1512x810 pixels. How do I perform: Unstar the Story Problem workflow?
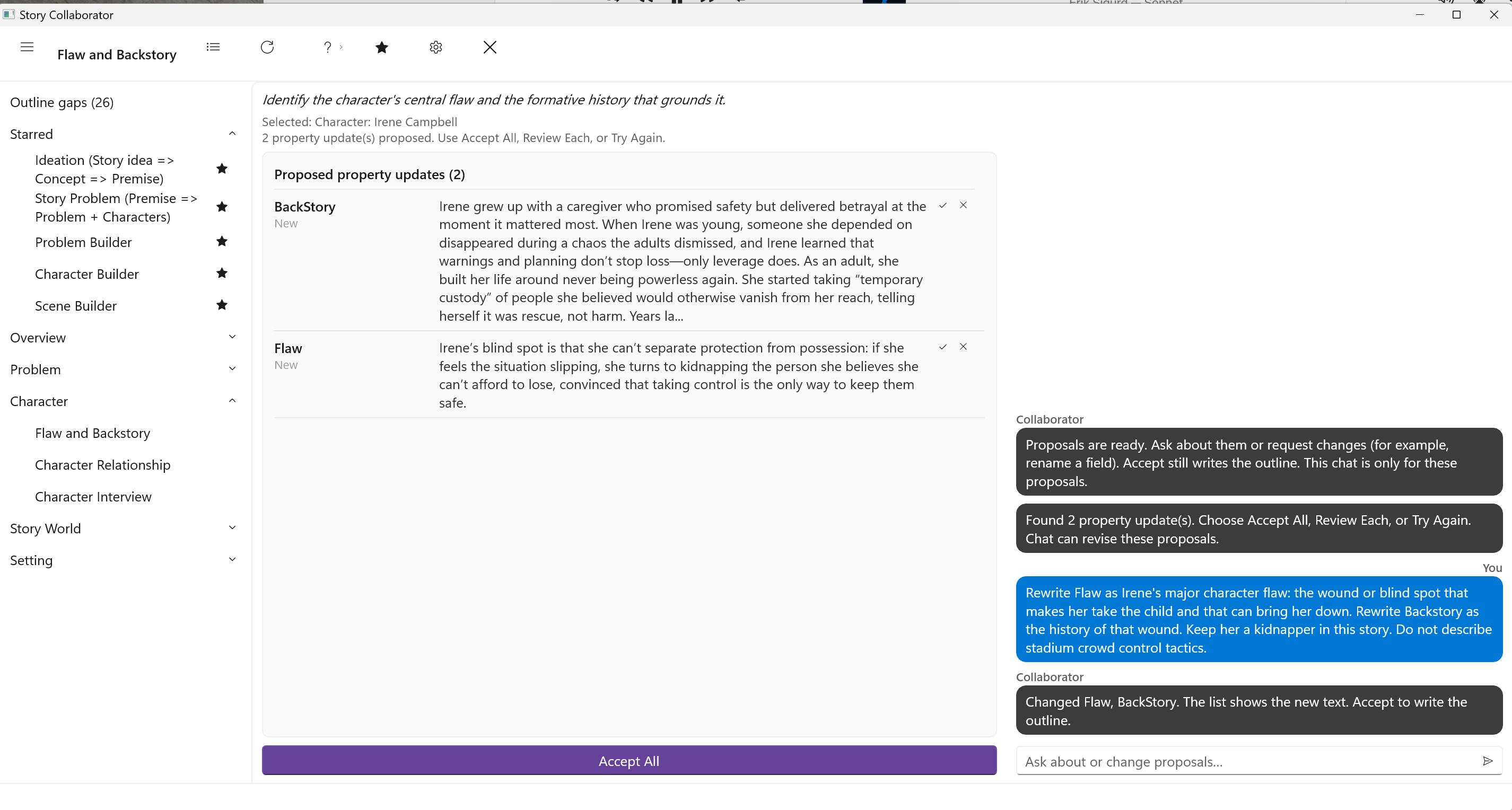click(x=222, y=206)
